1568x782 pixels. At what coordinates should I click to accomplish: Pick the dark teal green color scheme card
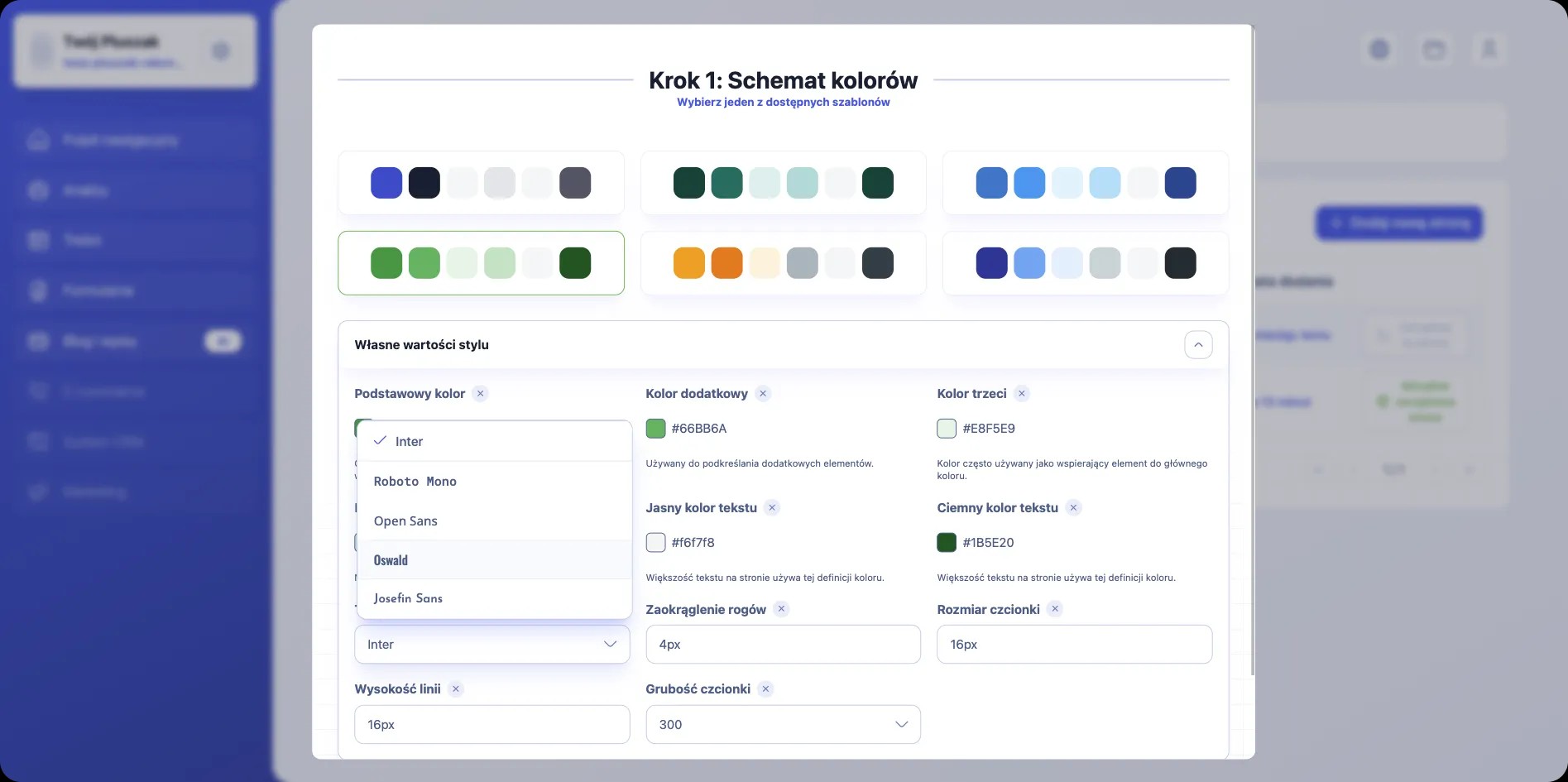(783, 183)
